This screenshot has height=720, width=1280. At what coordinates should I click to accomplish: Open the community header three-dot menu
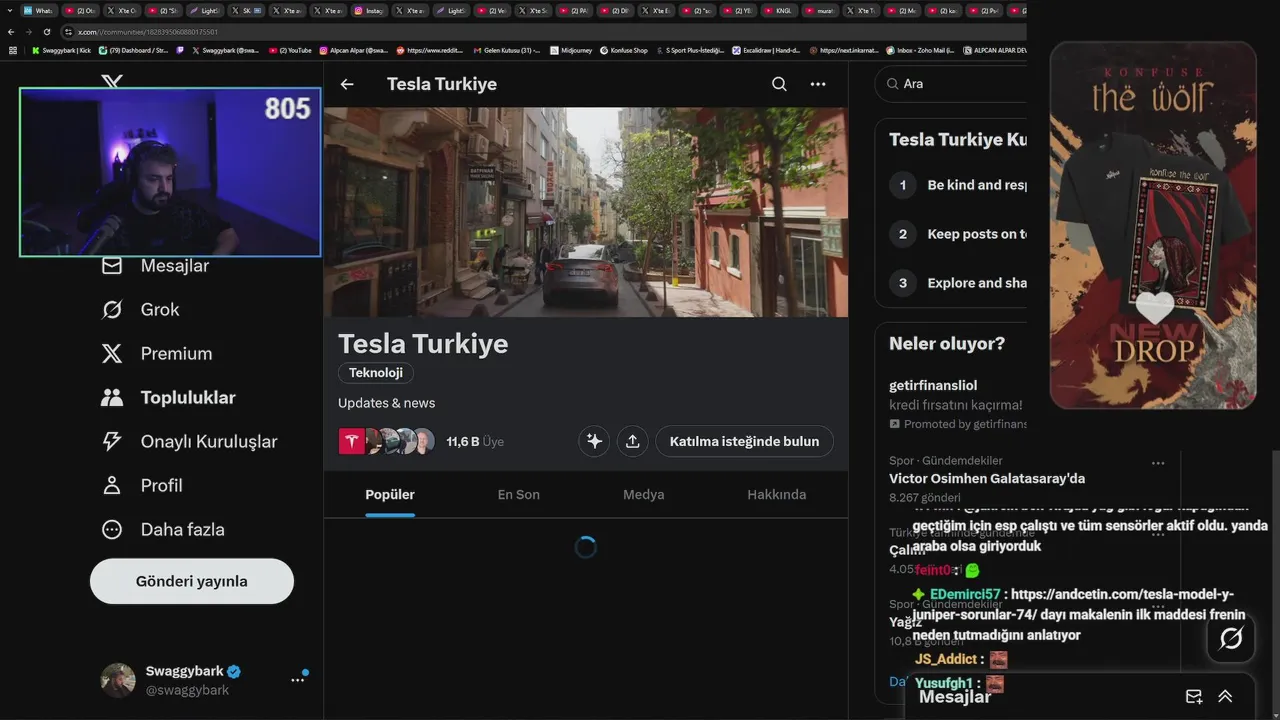coord(818,84)
